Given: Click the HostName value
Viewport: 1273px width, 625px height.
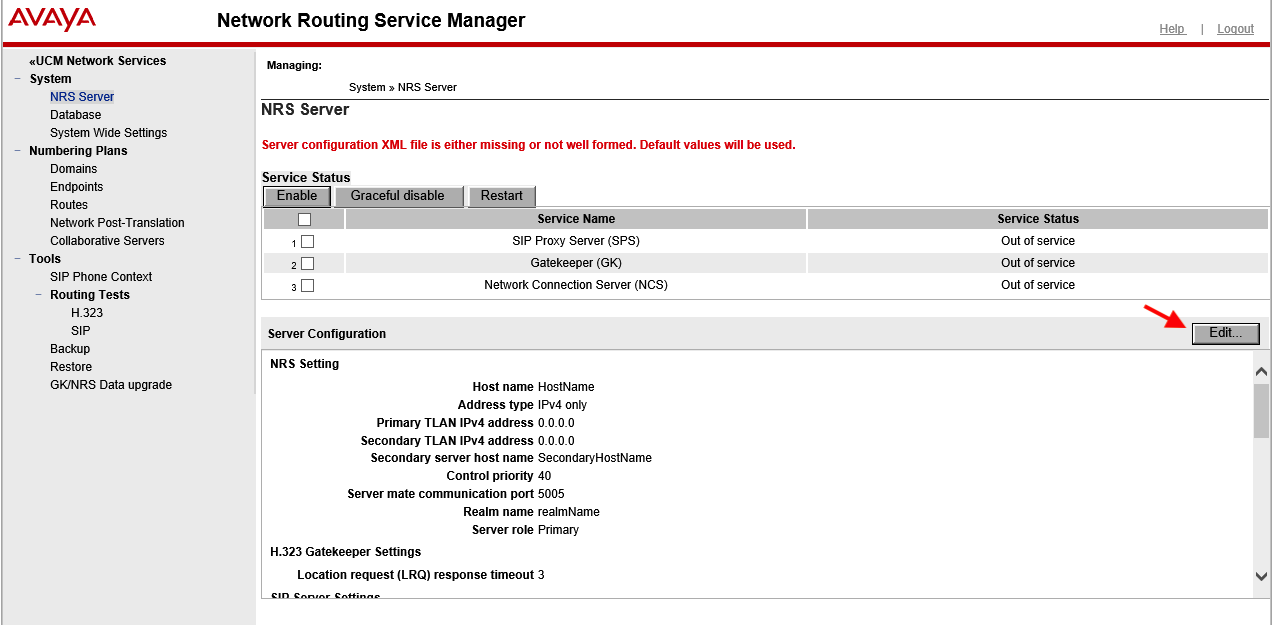Looking at the screenshot, I should click(x=566, y=387).
